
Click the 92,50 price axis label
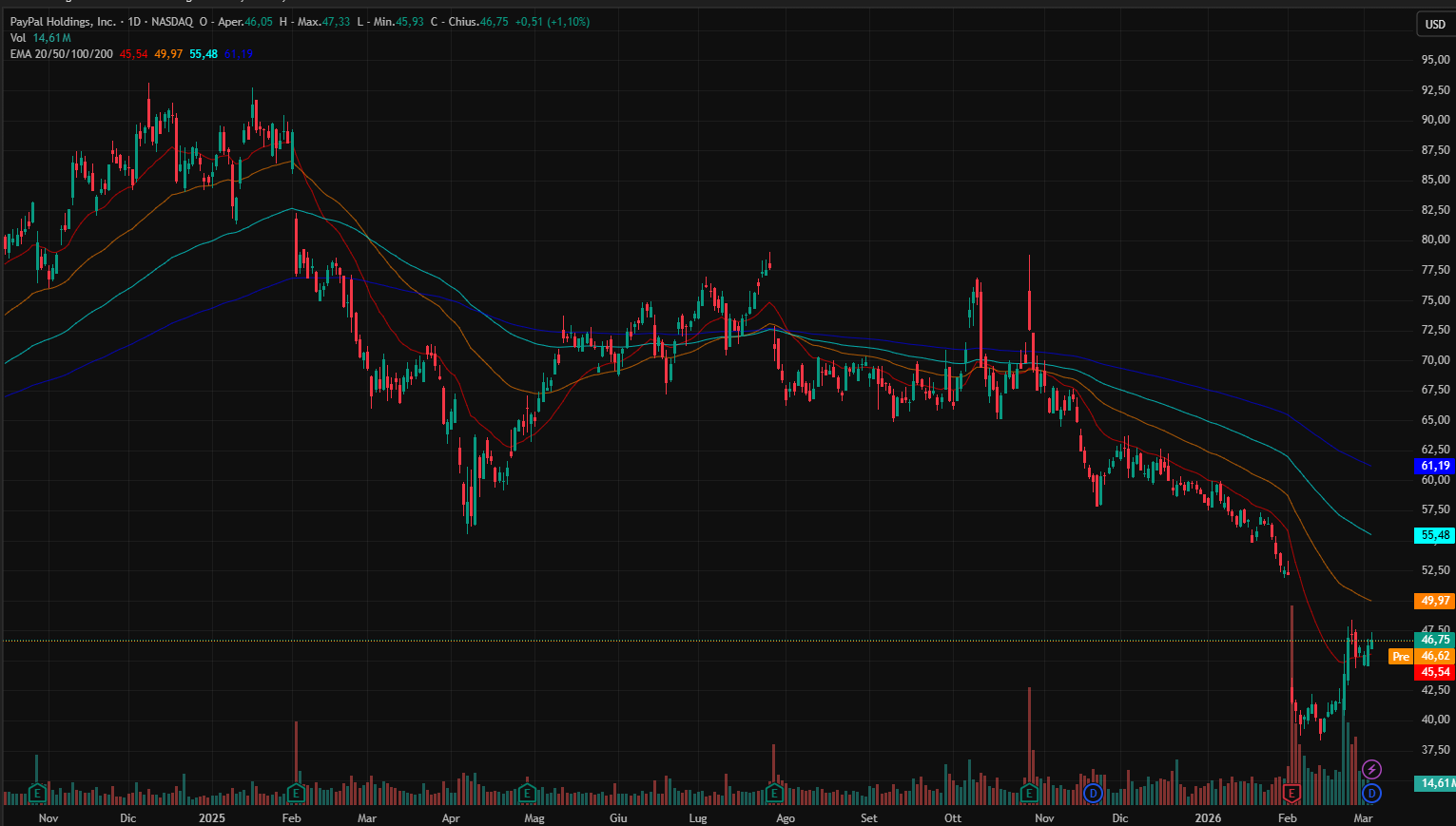pos(1435,90)
